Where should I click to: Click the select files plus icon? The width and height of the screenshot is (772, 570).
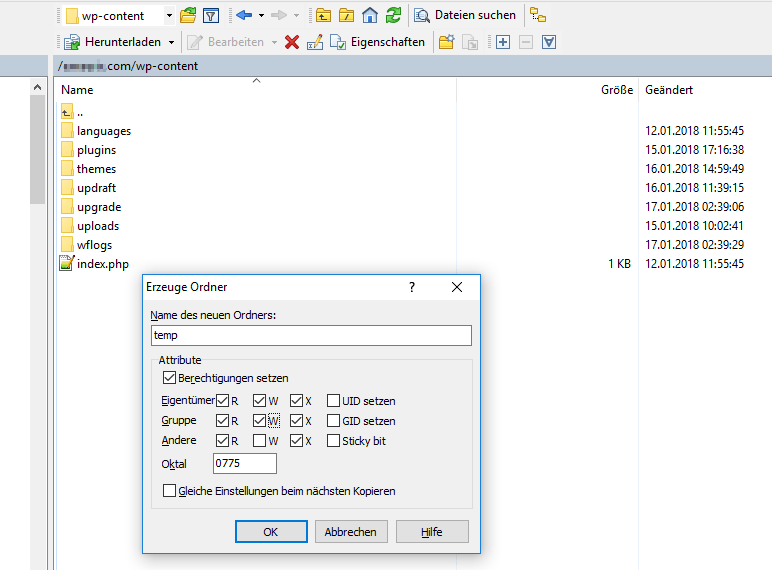point(503,42)
